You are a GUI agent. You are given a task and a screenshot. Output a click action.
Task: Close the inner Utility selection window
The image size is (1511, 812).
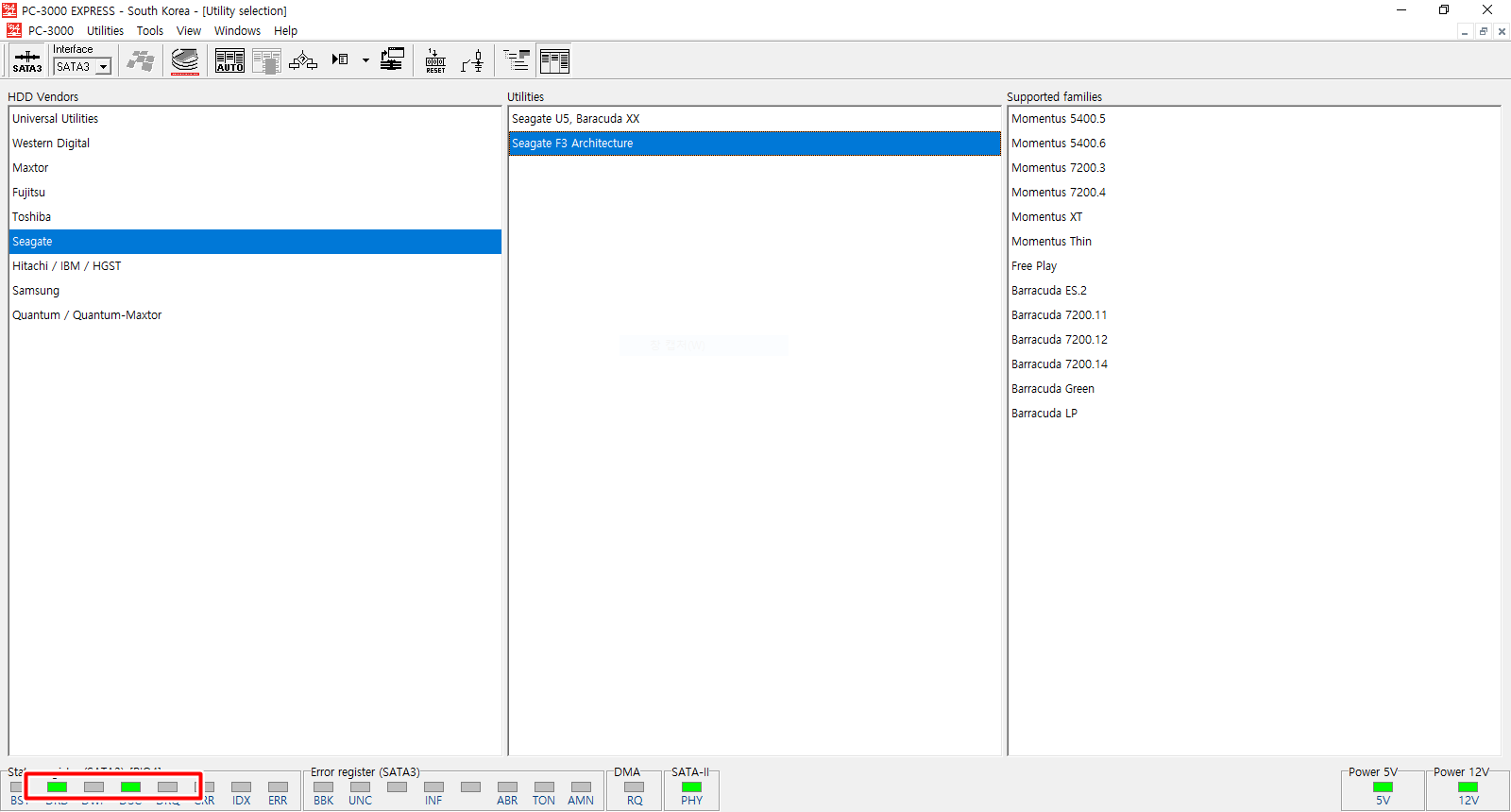1502,31
